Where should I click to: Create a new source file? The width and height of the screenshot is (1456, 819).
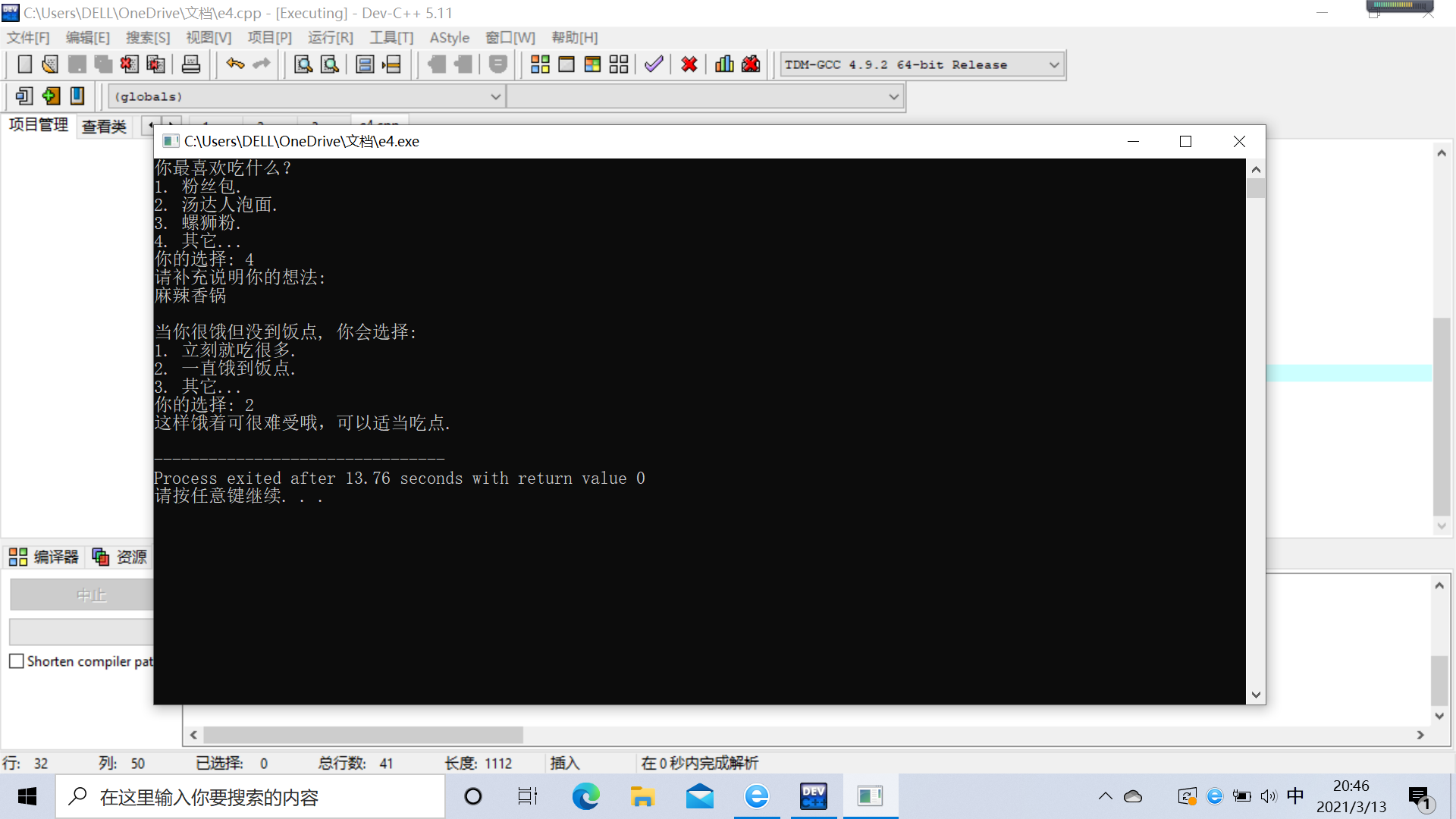click(24, 64)
